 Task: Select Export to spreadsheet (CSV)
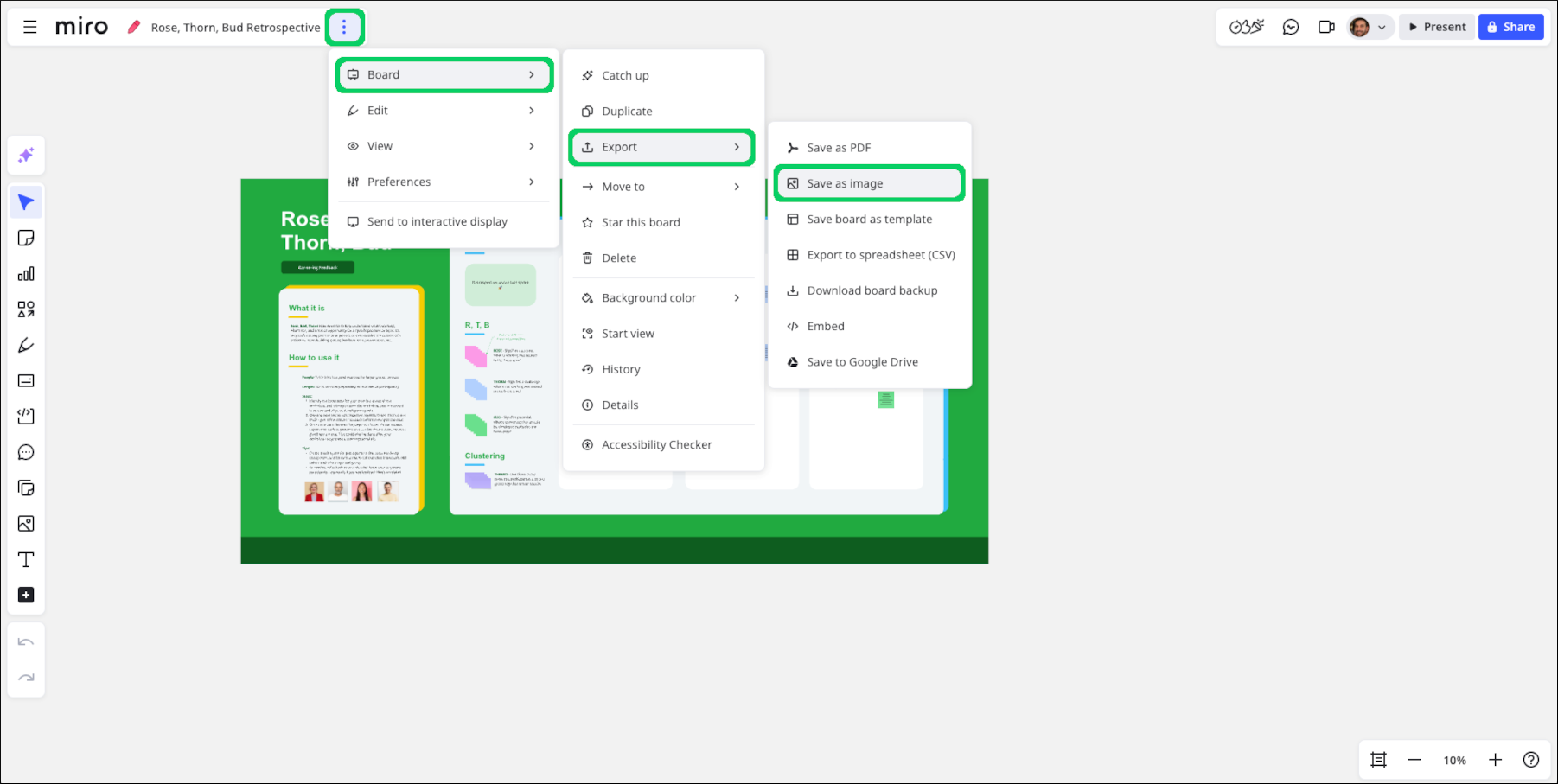pyautogui.click(x=880, y=255)
